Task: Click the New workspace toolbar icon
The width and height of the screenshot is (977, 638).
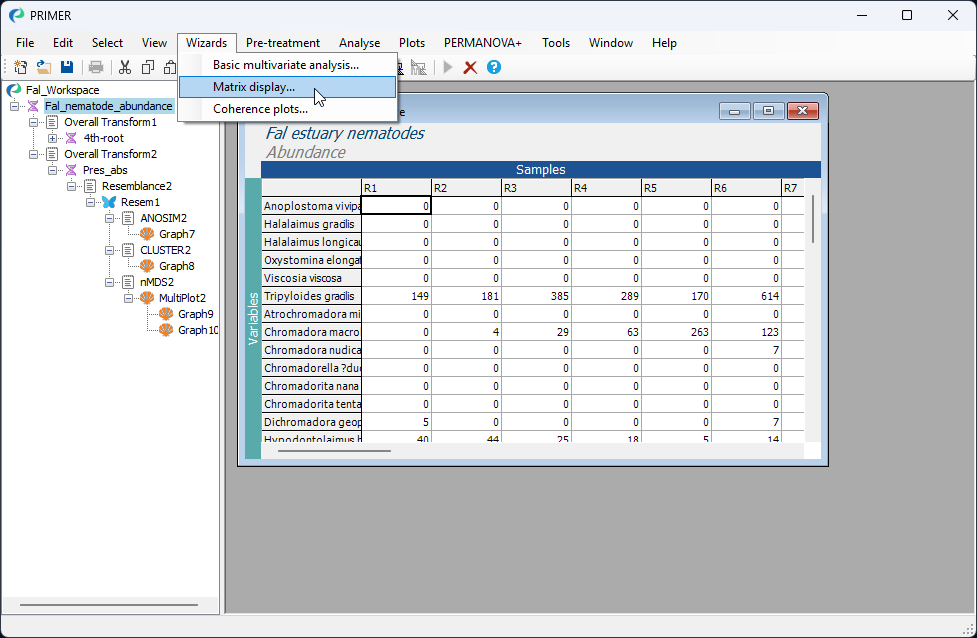Action: click(21, 67)
